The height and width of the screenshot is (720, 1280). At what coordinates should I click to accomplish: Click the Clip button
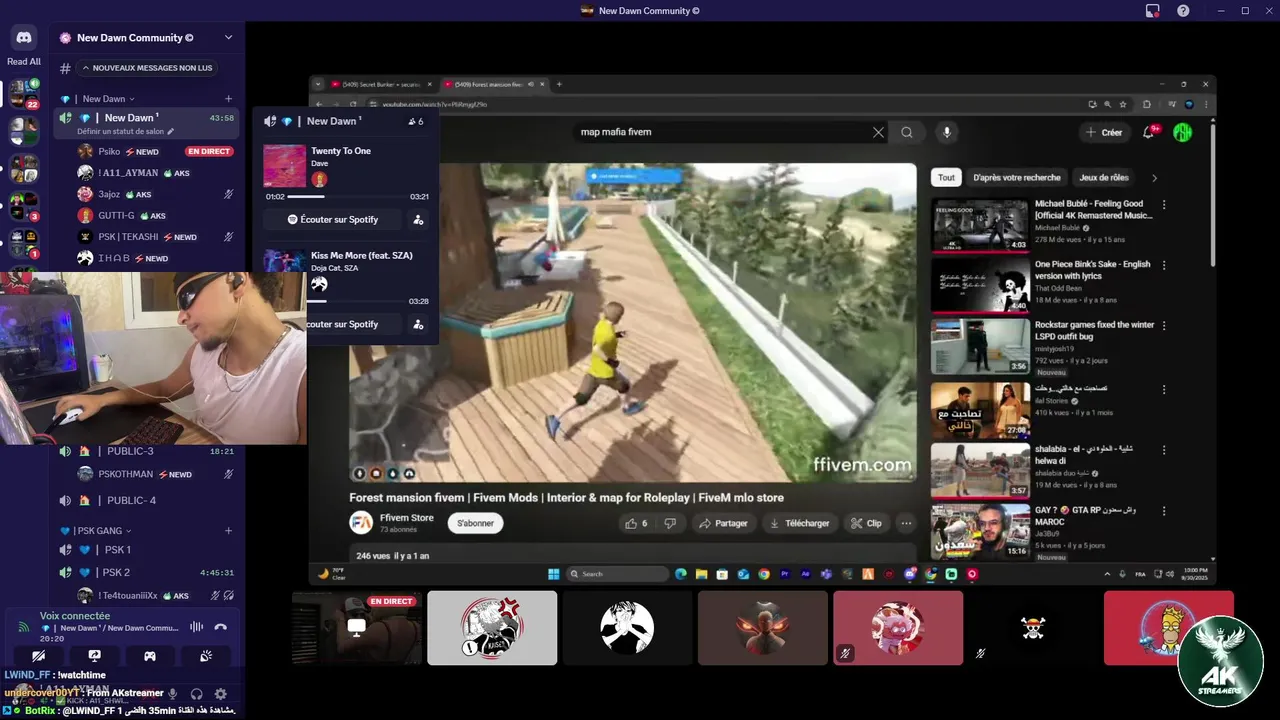[866, 523]
